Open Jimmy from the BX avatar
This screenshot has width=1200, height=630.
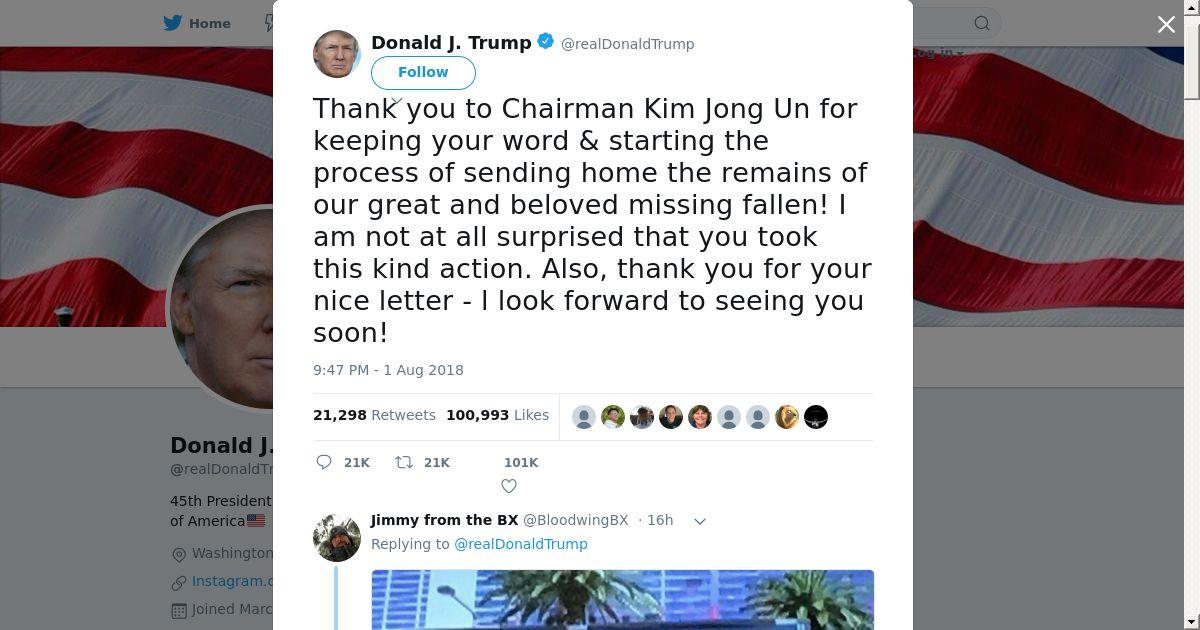tap(337, 538)
